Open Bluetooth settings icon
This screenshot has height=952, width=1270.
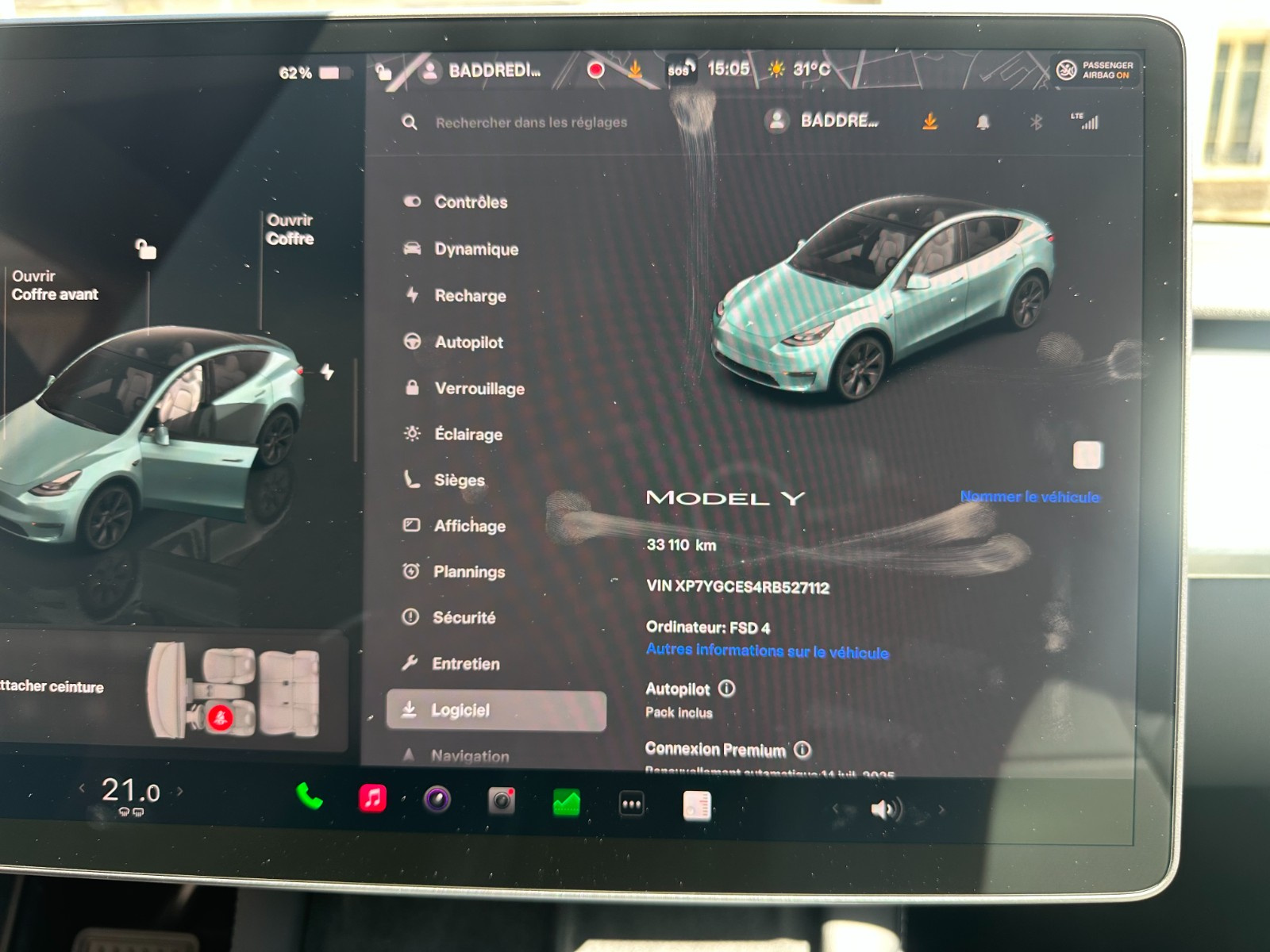(1036, 122)
